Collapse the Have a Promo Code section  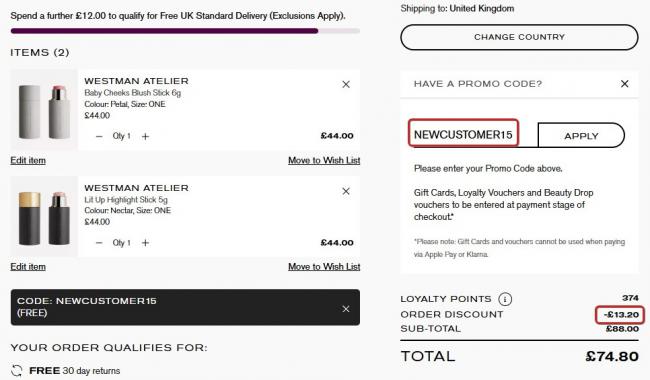pyautogui.click(x=624, y=84)
